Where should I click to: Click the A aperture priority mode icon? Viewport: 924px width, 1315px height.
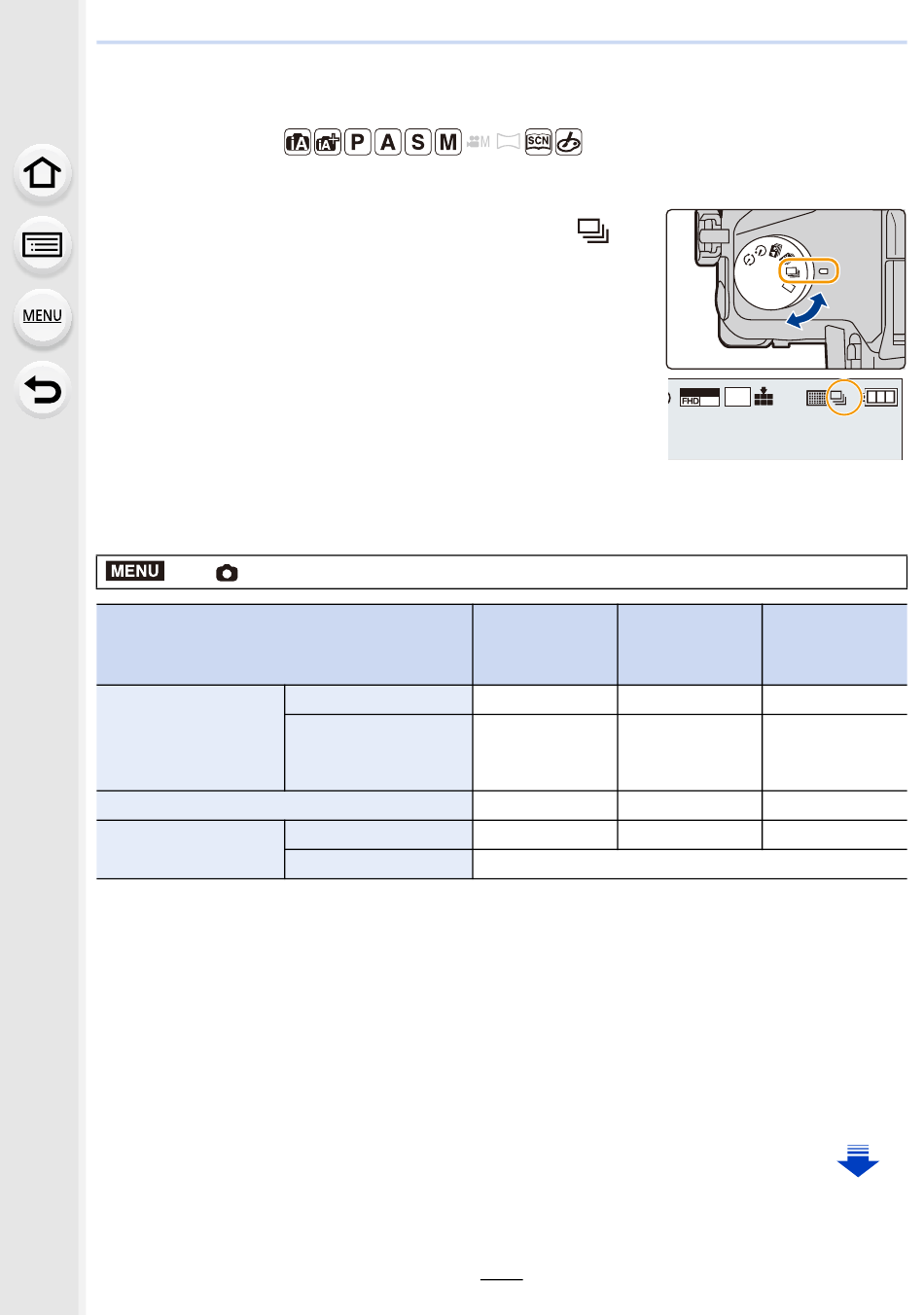pyautogui.click(x=388, y=142)
